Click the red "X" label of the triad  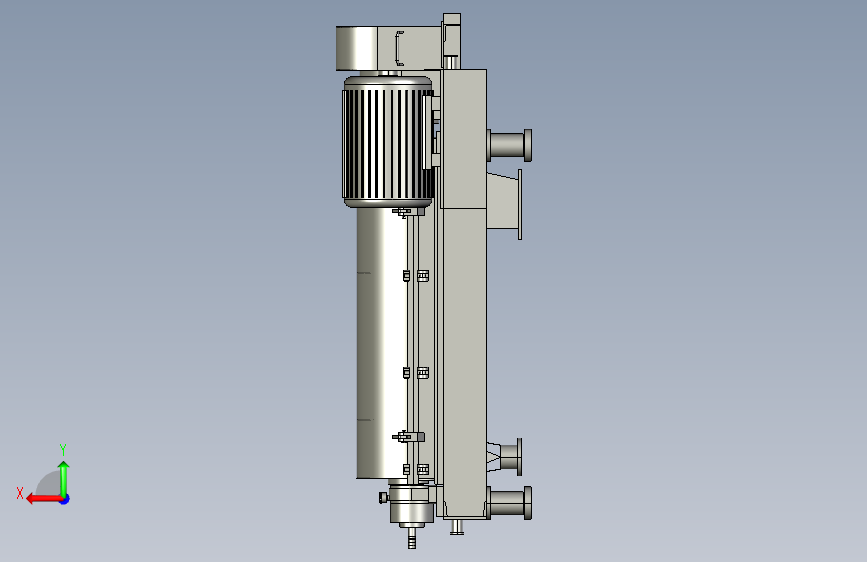tap(20, 493)
